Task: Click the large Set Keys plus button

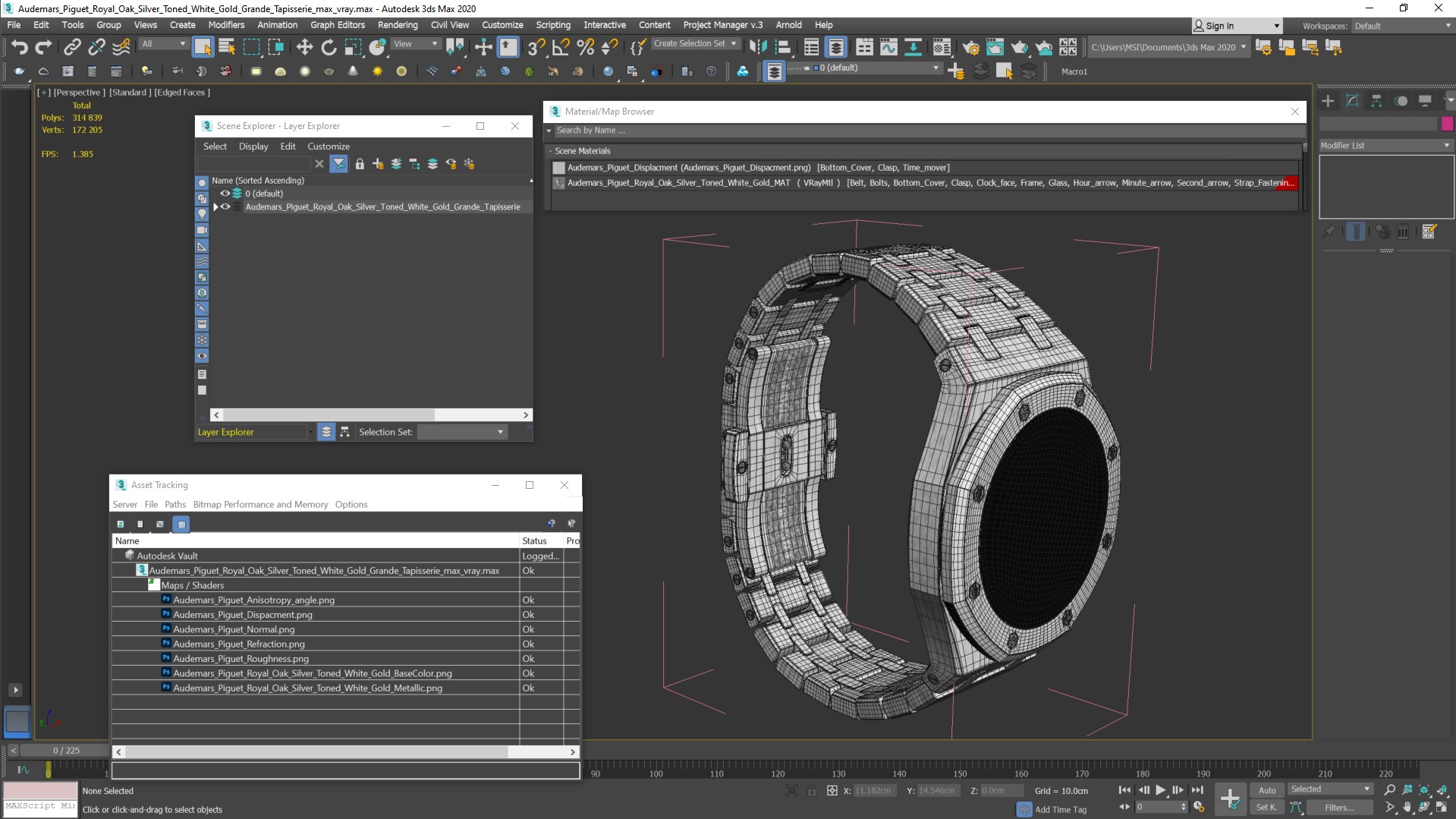Action: 1230,799
